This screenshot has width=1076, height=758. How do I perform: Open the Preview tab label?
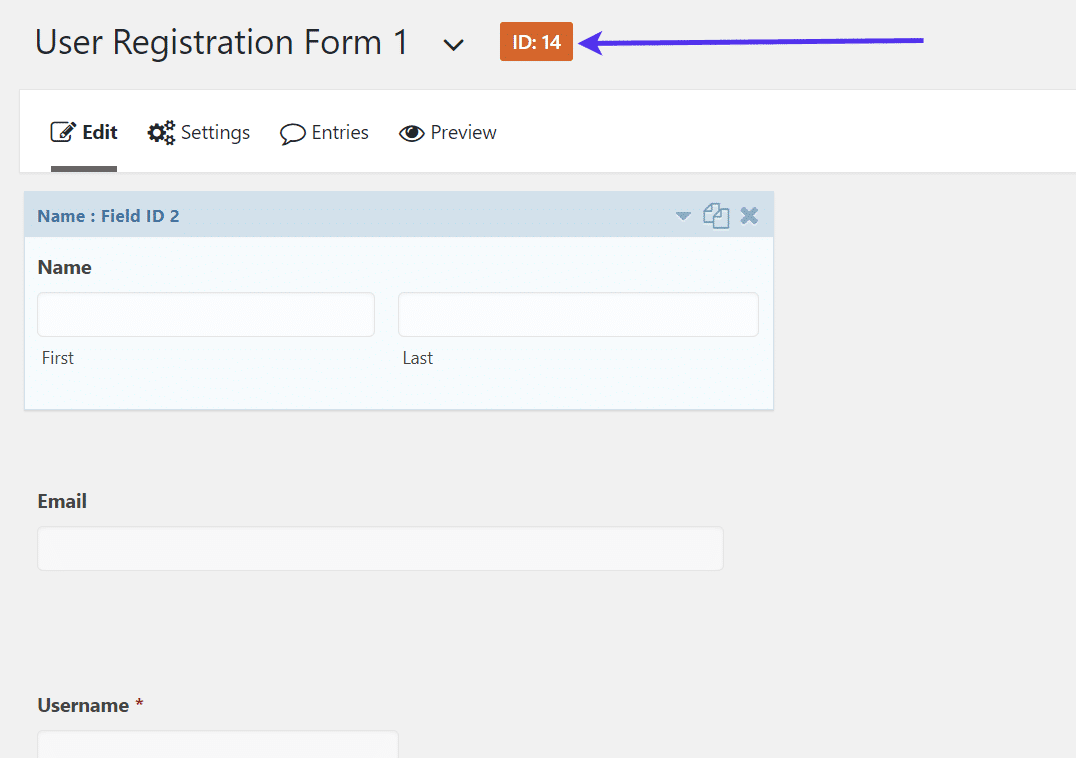463,132
